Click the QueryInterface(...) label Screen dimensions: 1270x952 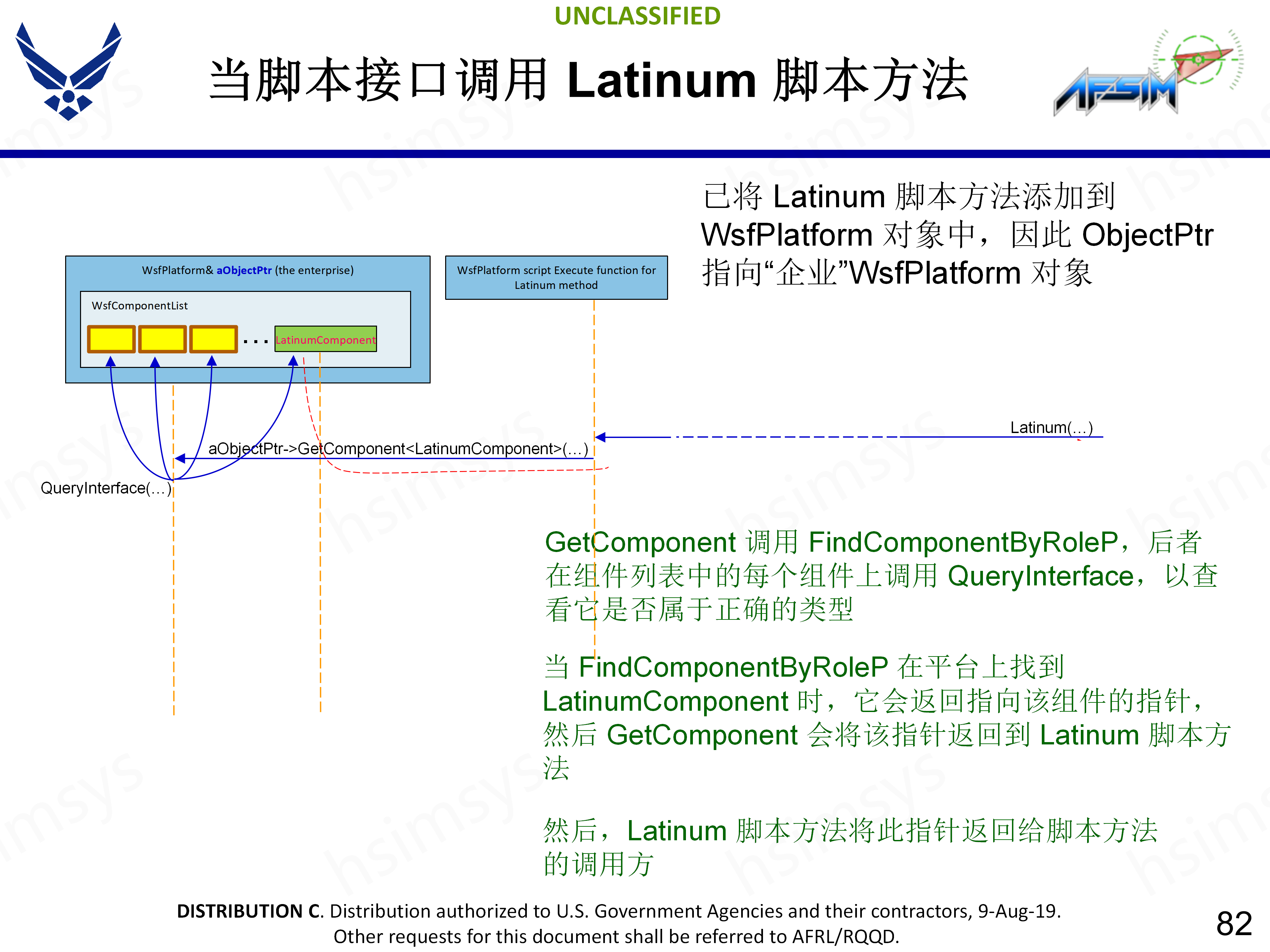pyautogui.click(x=106, y=488)
